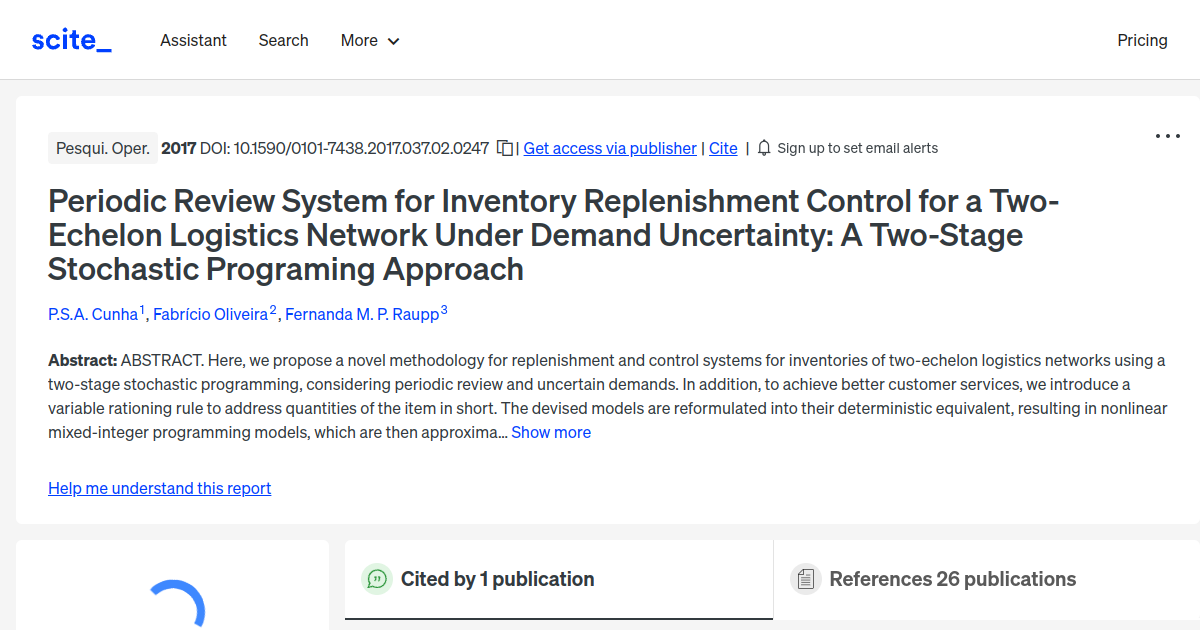
Task: Copy the DOI using the copy icon
Action: pyautogui.click(x=505, y=147)
